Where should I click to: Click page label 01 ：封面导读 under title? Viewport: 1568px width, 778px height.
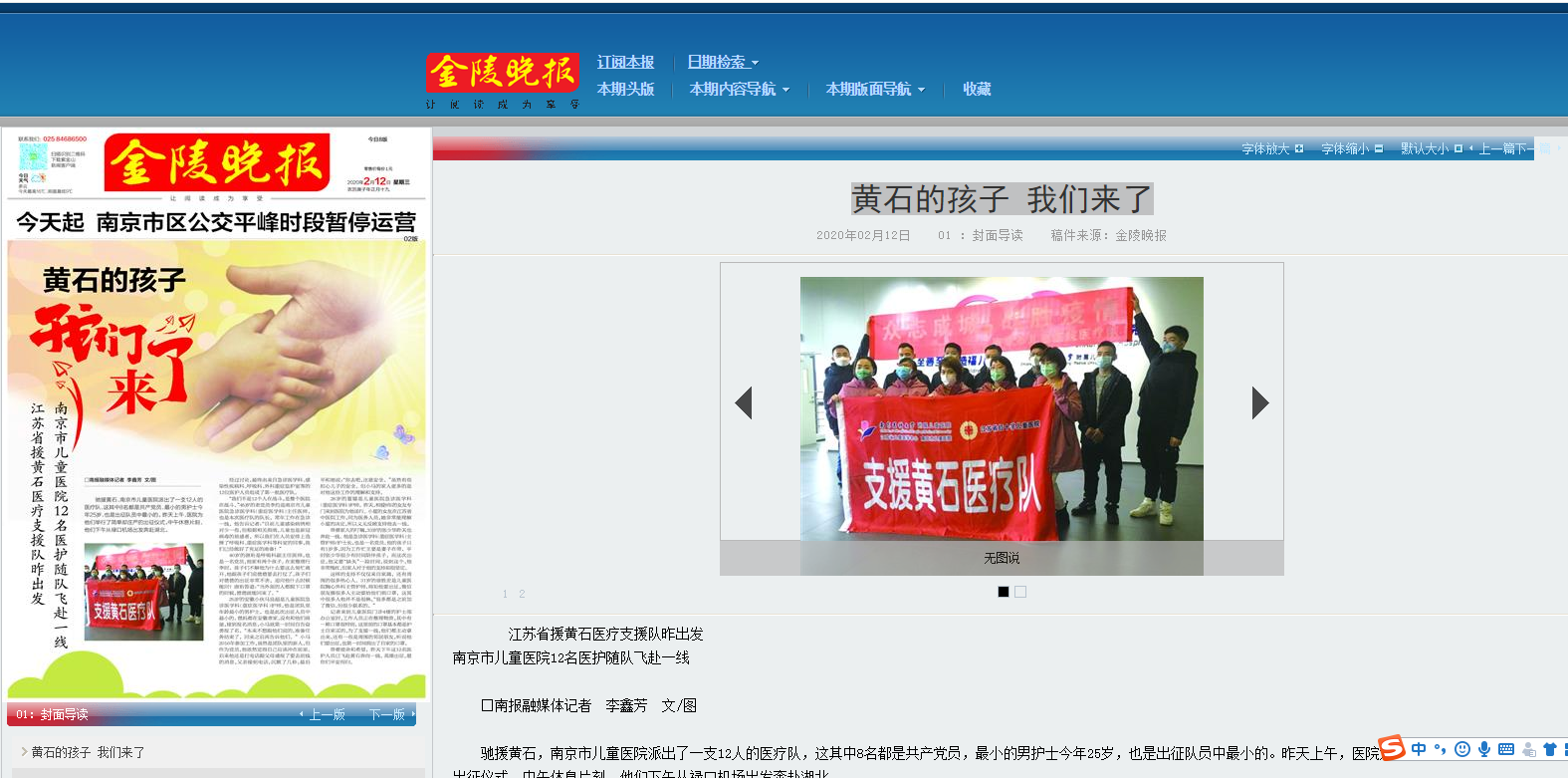pos(980,236)
